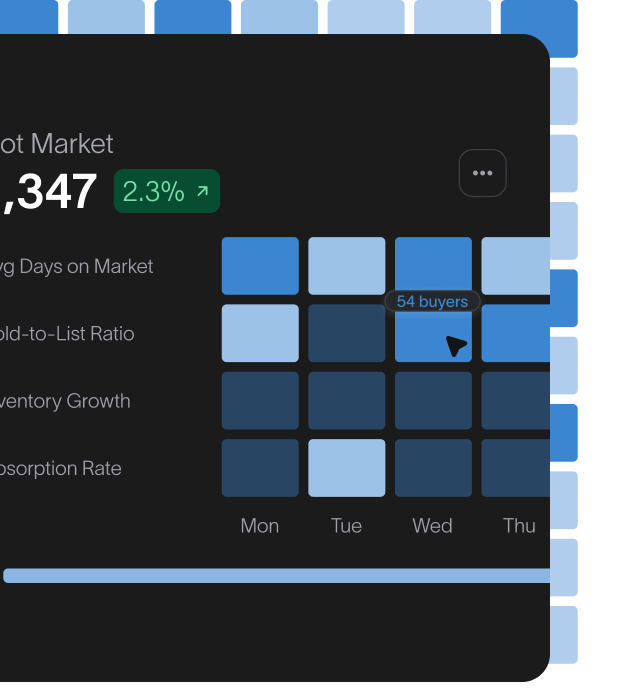
Task: Select Absorption Rate cell for Tuesday
Action: [346, 468]
